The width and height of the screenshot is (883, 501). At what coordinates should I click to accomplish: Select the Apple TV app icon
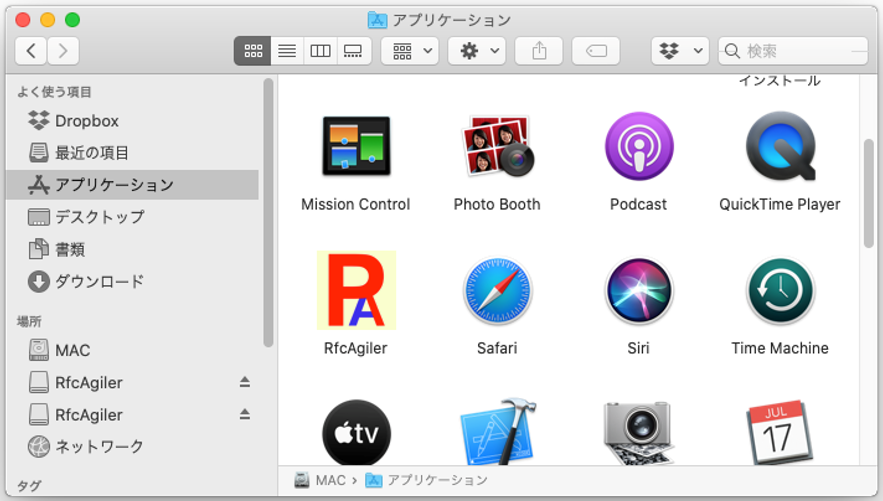pos(356,432)
